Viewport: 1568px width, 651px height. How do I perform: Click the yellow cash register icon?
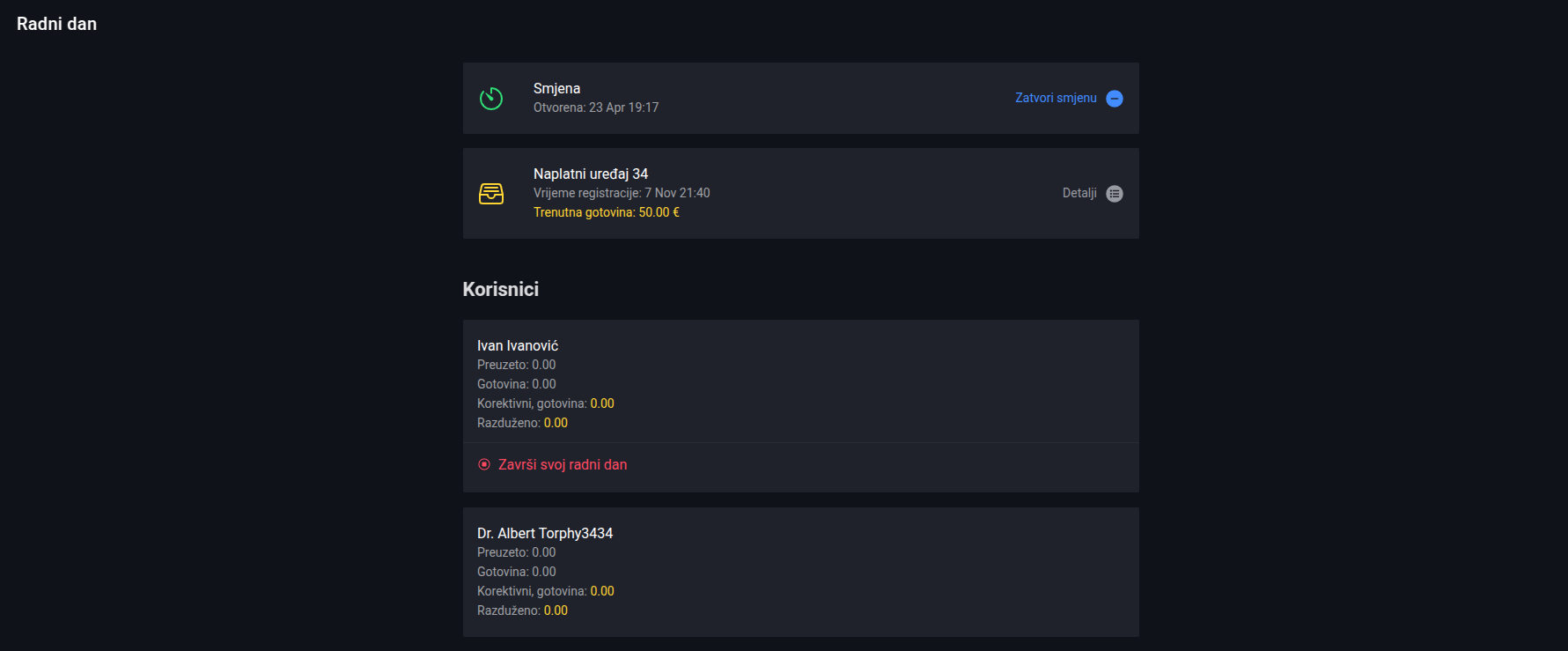(x=491, y=194)
